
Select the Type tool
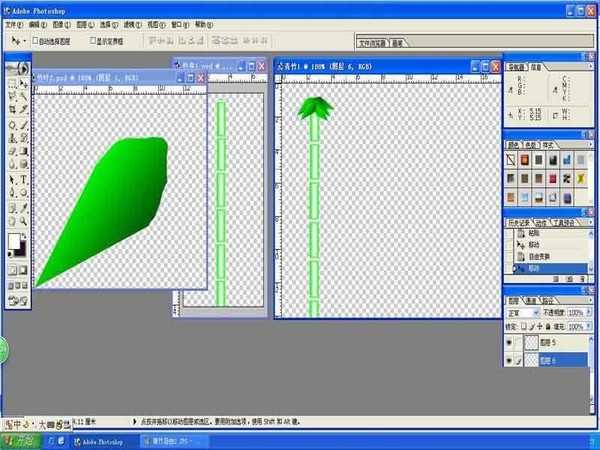pyautogui.click(x=24, y=179)
